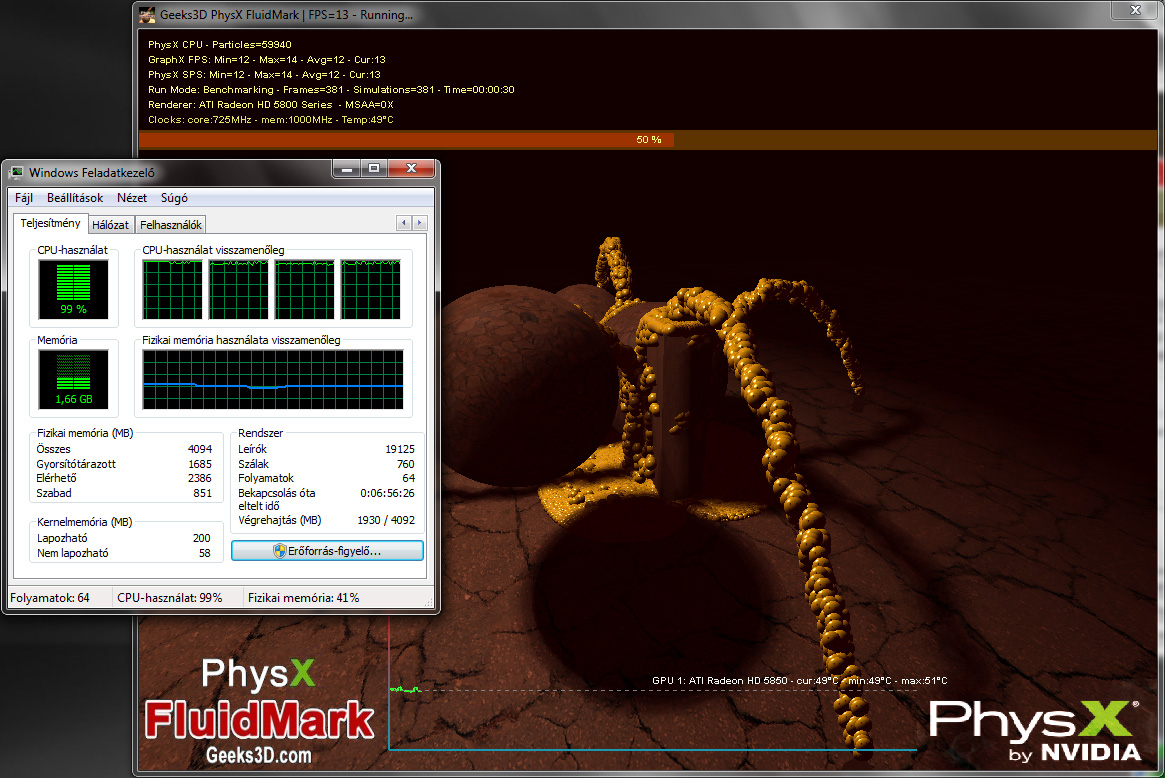Click the GPU 1: ATI Radeon HD 5850 temperature label
The image size is (1165, 778).
(x=799, y=680)
